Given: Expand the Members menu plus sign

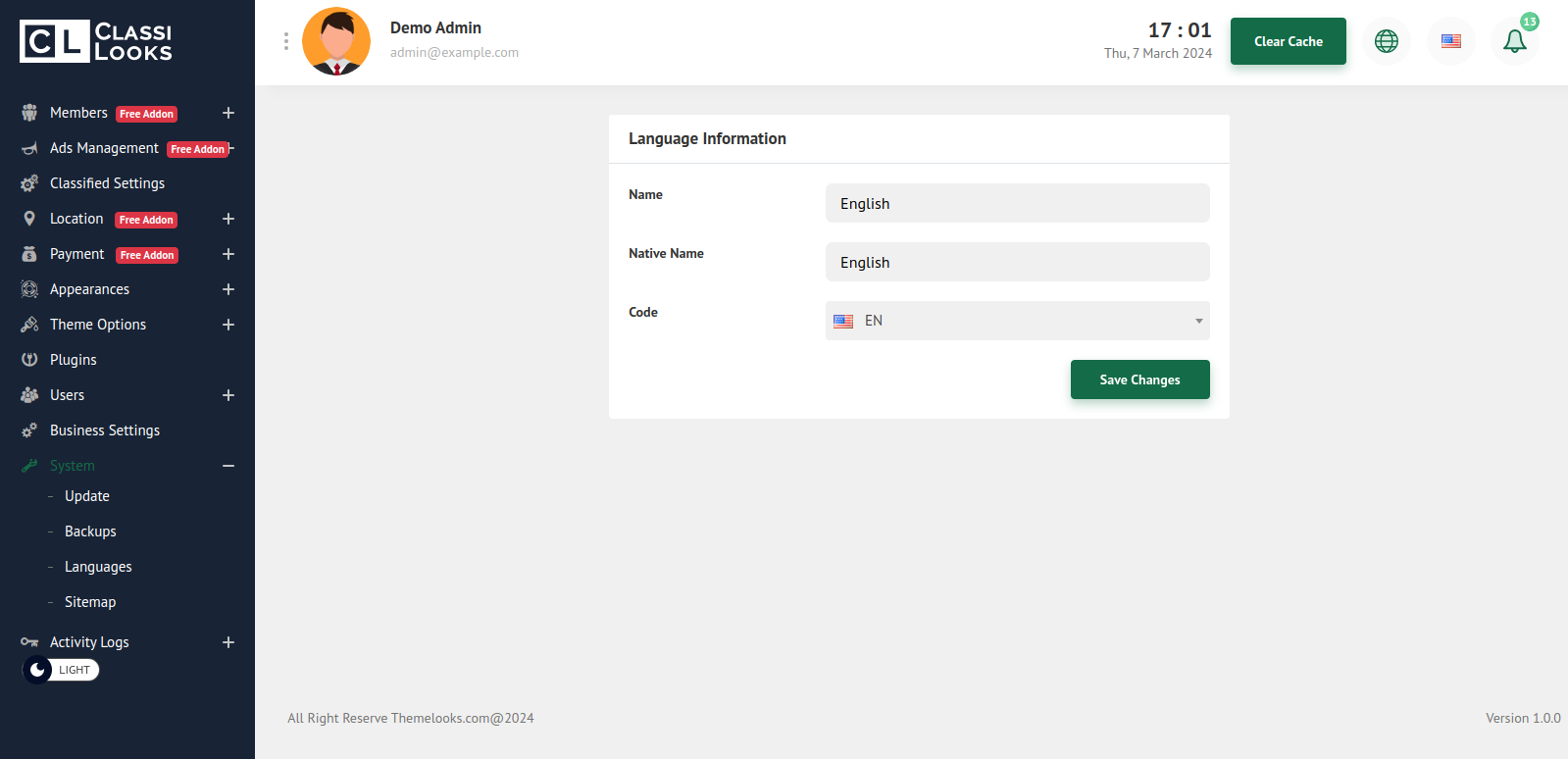Looking at the screenshot, I should [x=228, y=113].
